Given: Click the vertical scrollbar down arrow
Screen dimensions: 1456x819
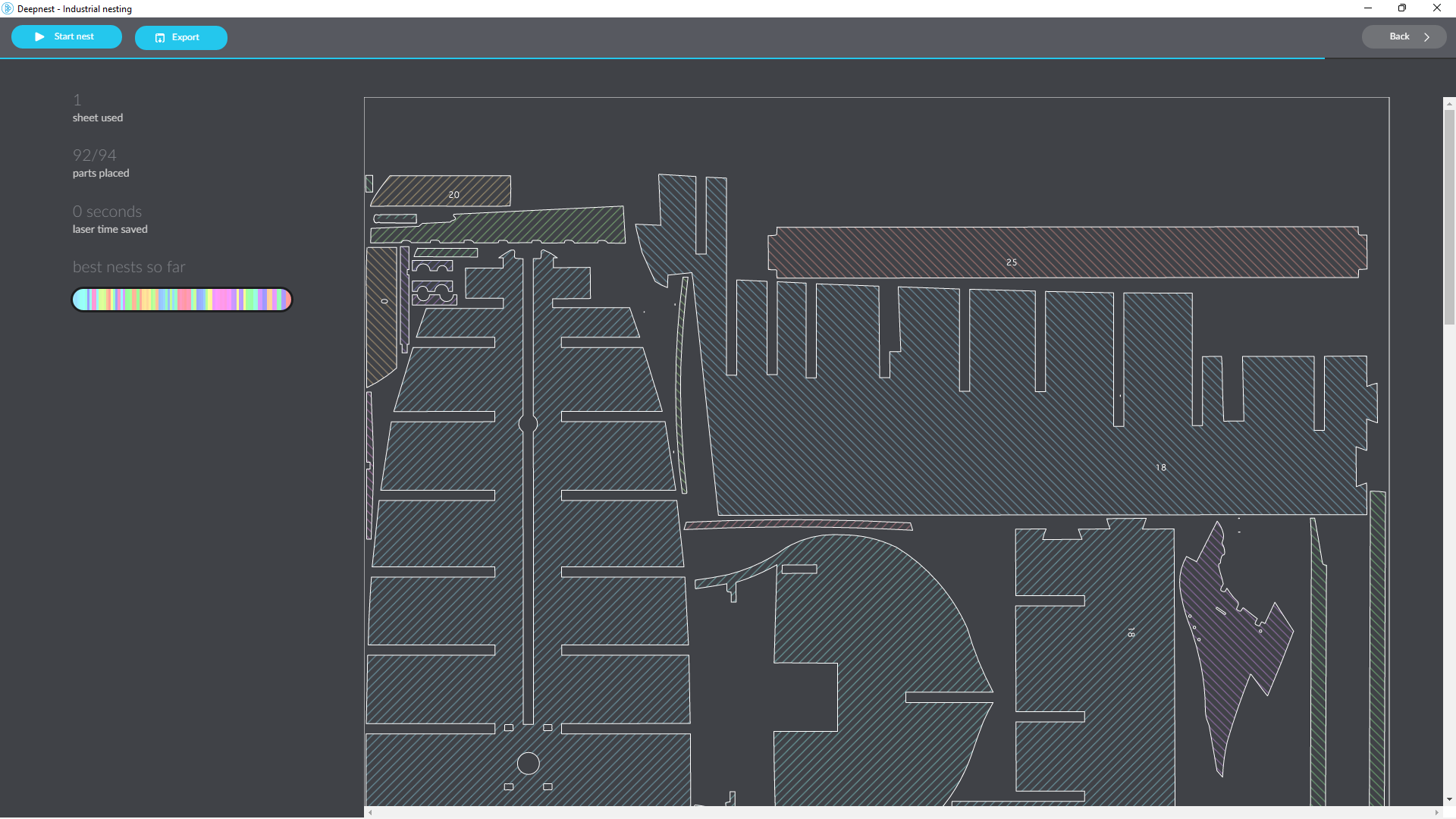Looking at the screenshot, I should 1449,799.
